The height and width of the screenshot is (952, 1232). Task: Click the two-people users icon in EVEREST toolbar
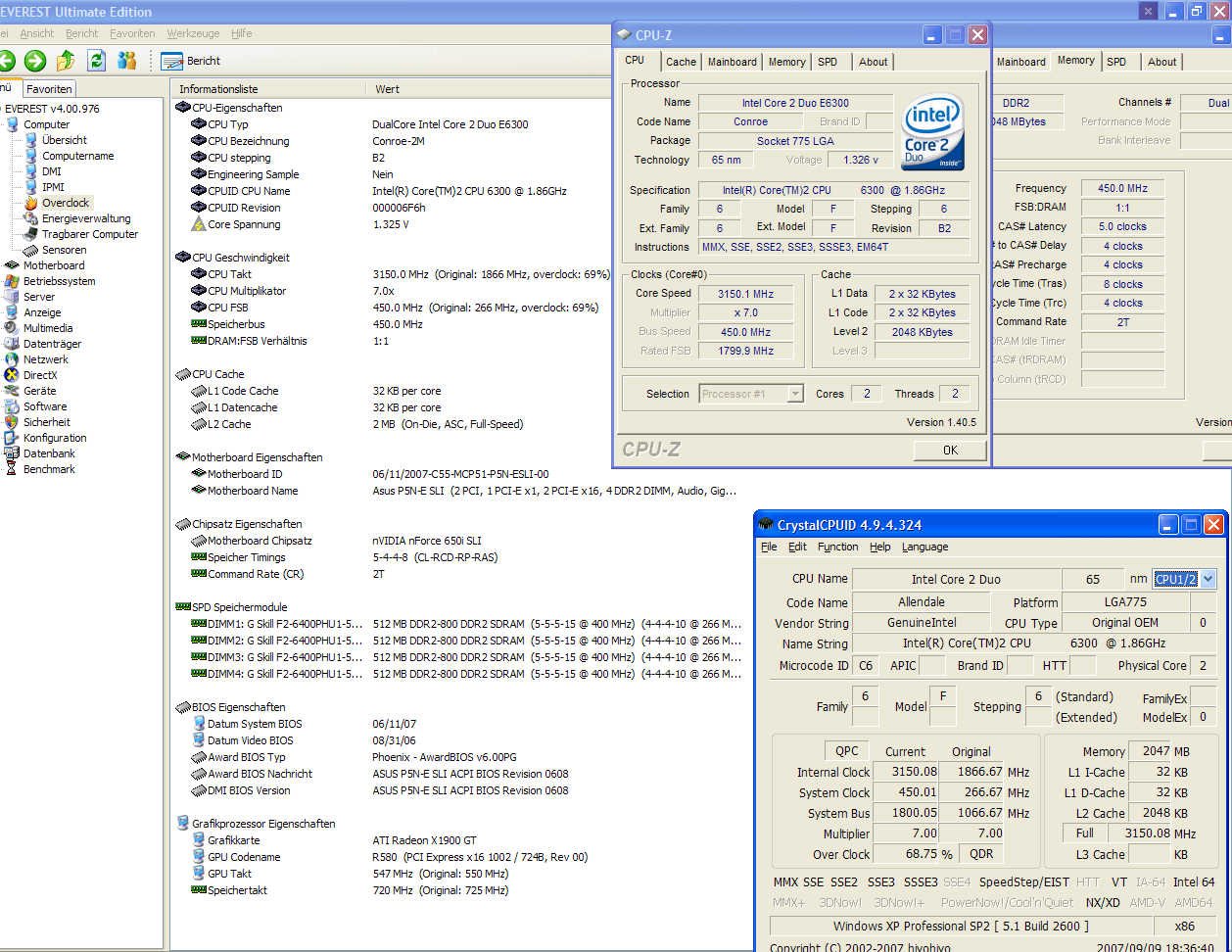tap(127, 61)
